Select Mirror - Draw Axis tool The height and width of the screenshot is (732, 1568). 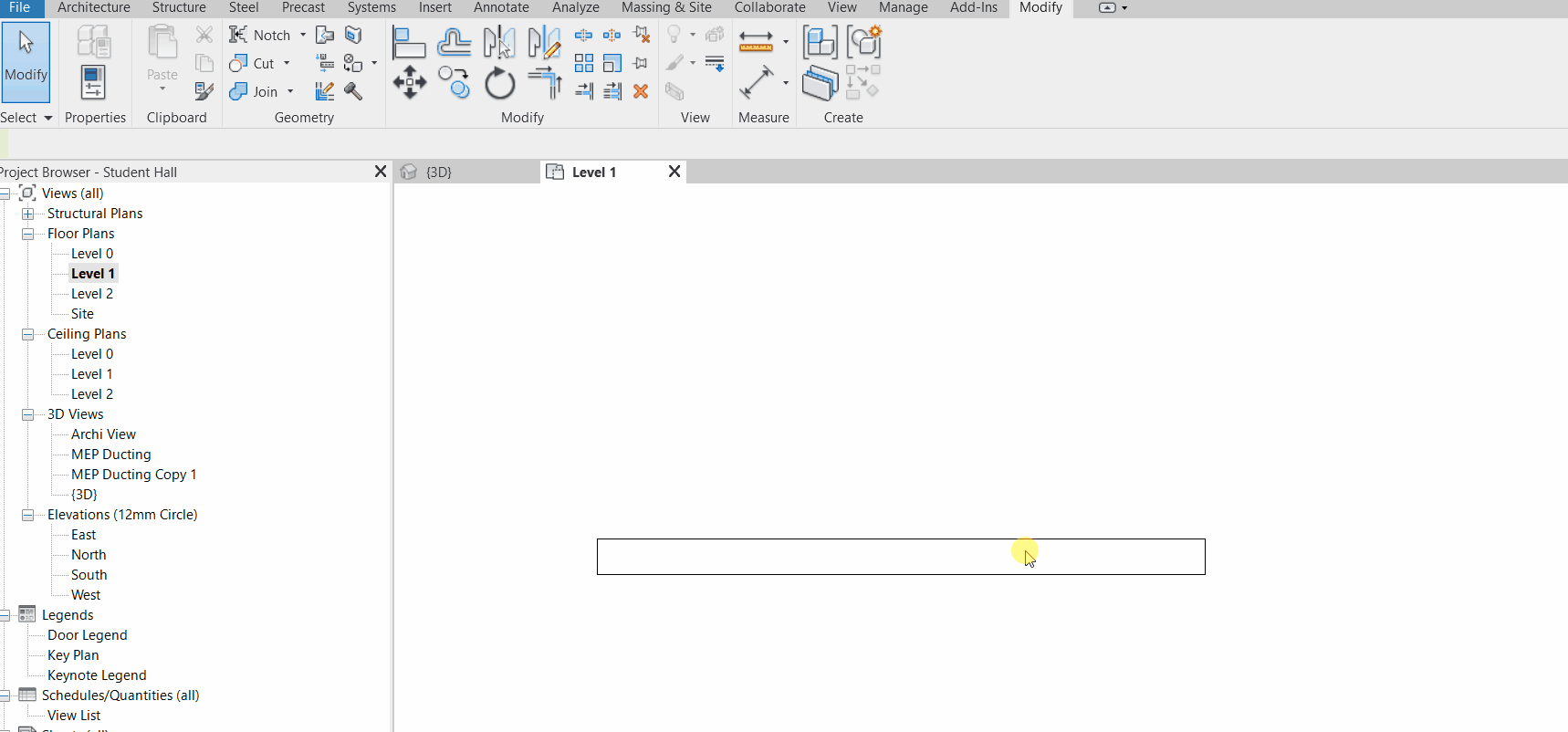[544, 43]
